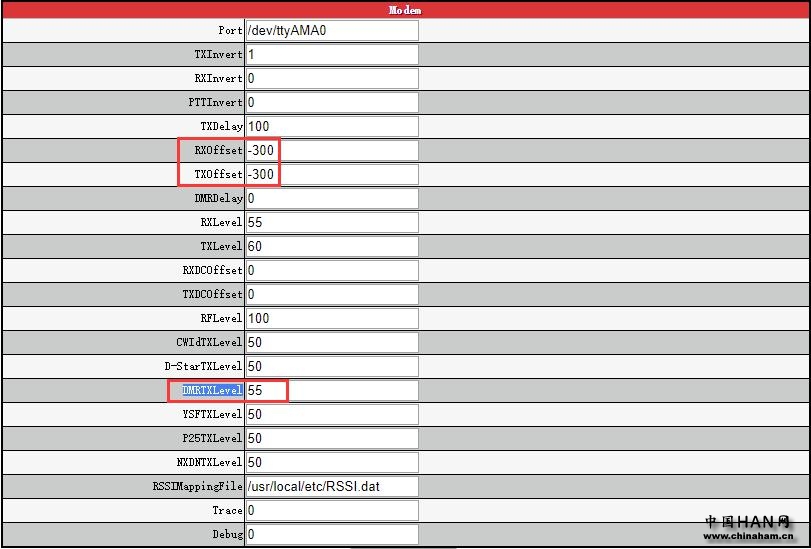Edit the TXOffset value field

coord(331,174)
